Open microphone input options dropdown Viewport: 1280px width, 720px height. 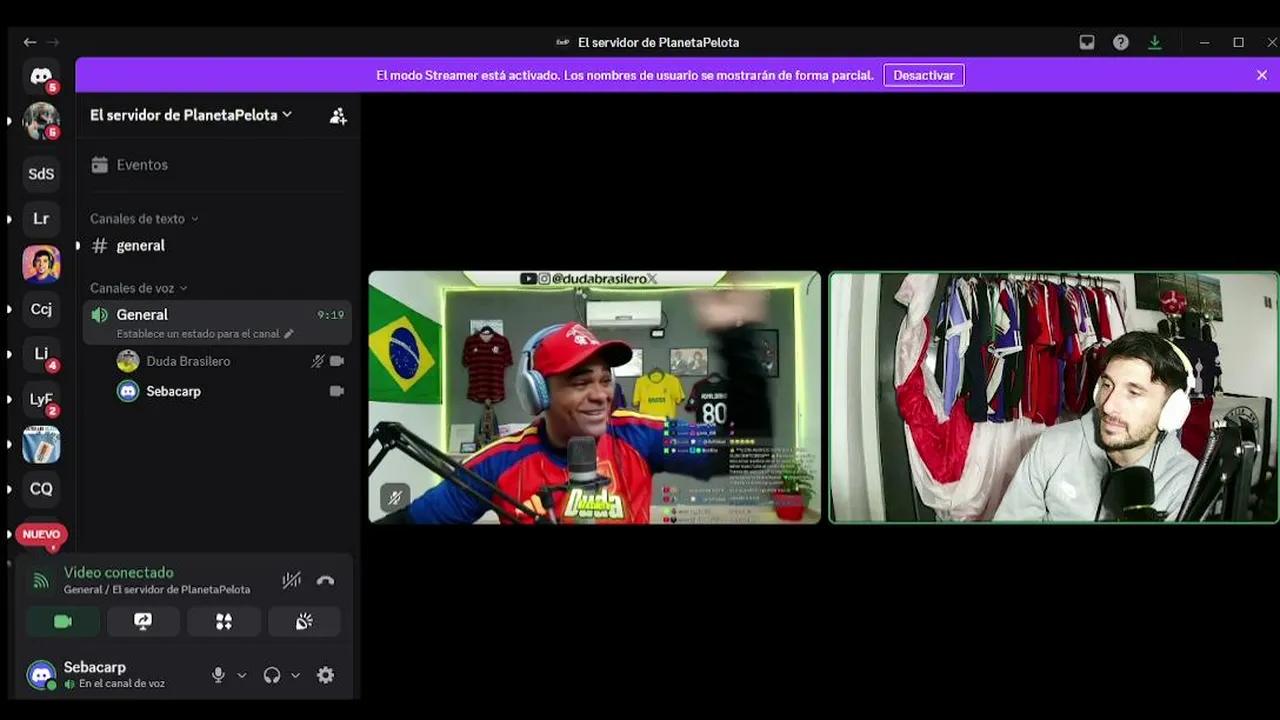pos(241,675)
